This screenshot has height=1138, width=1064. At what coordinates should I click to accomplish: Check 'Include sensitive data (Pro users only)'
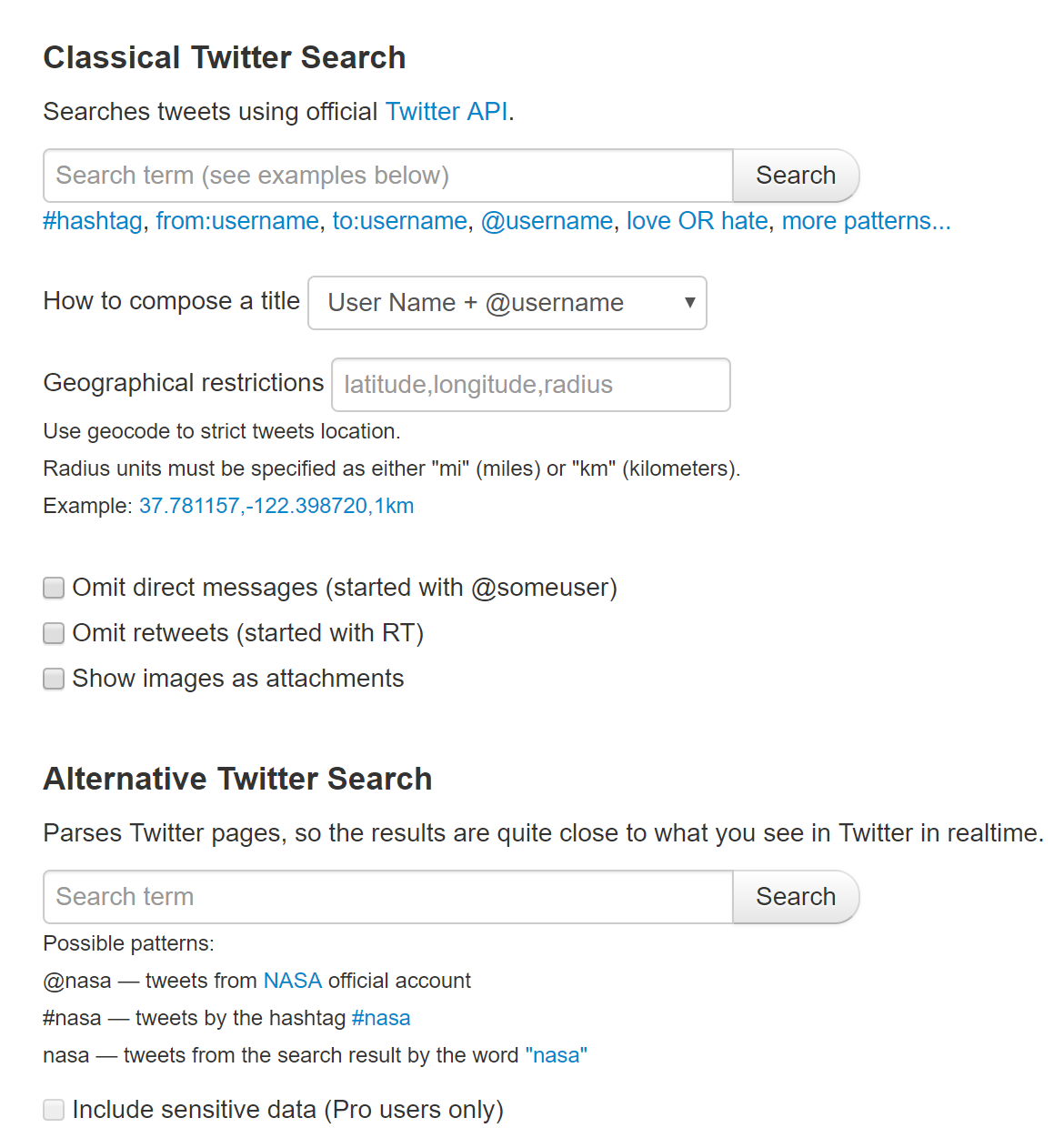tap(53, 1110)
